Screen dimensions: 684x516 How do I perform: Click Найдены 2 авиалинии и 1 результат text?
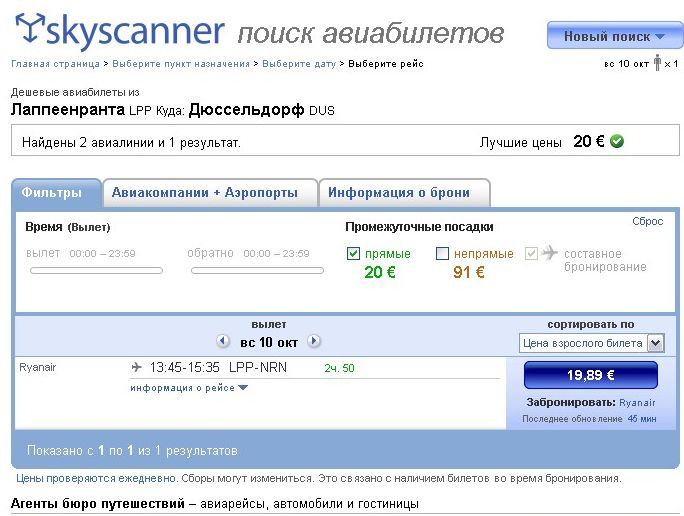pyautogui.click(x=131, y=143)
